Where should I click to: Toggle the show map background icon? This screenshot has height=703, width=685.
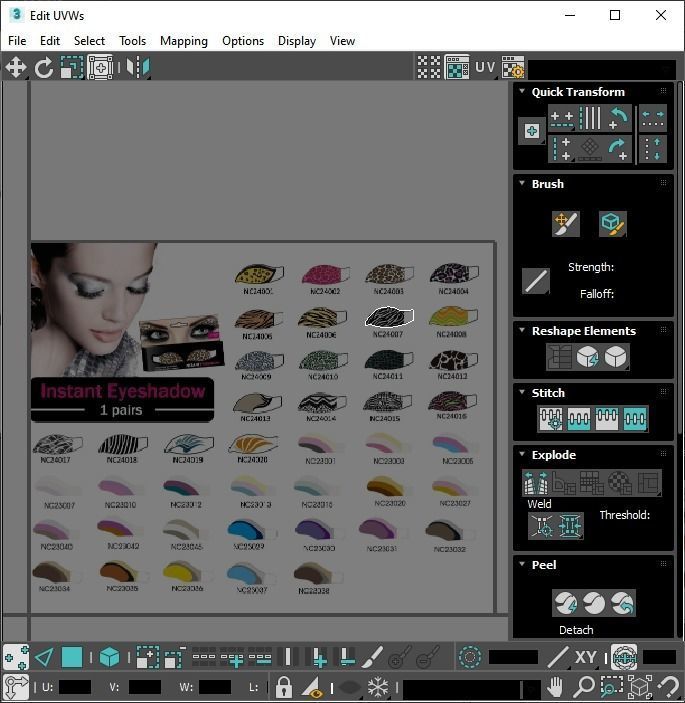point(457,67)
